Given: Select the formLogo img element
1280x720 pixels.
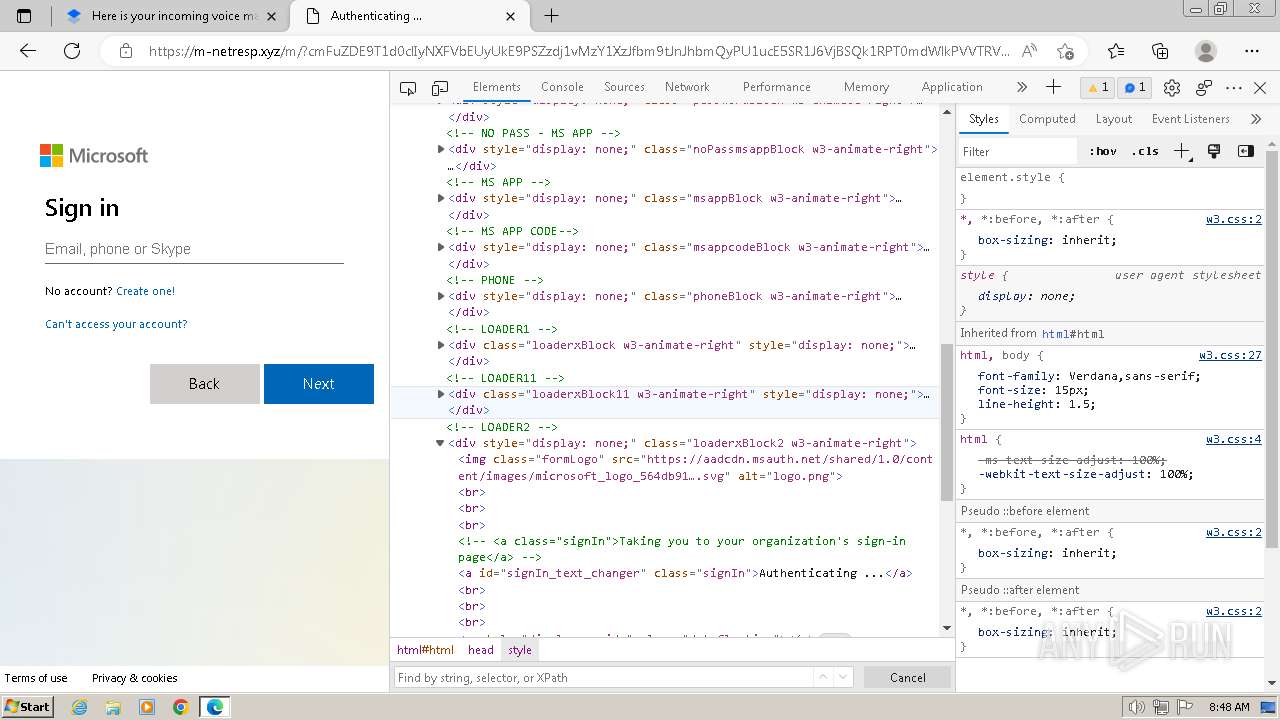Looking at the screenshot, I should coord(695,467).
